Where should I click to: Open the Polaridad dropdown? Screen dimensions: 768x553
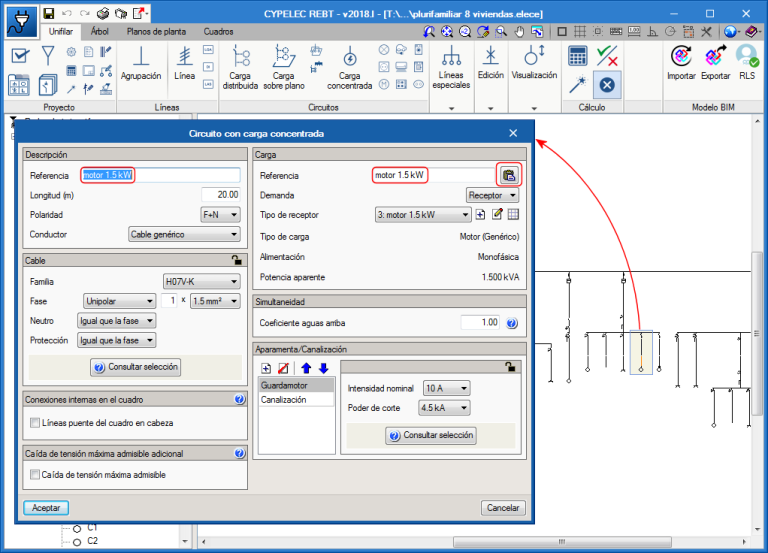(220, 214)
